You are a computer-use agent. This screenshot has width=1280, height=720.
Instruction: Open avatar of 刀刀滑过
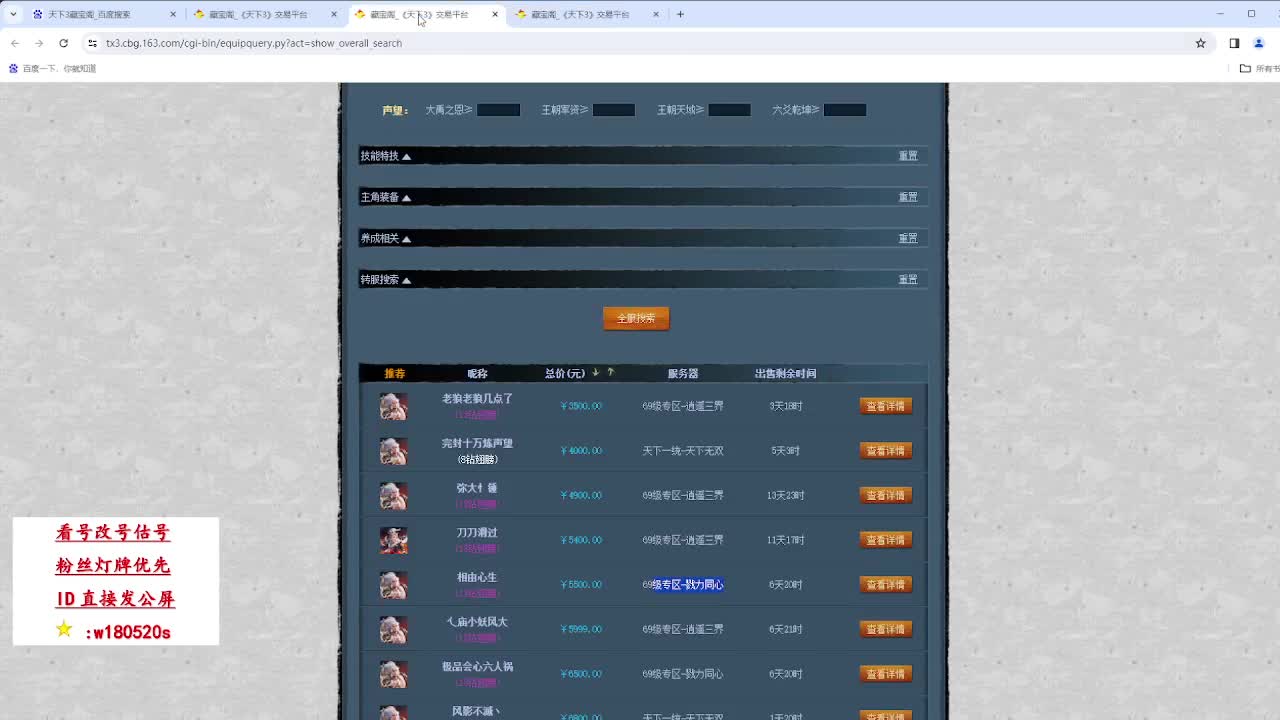[x=393, y=540]
